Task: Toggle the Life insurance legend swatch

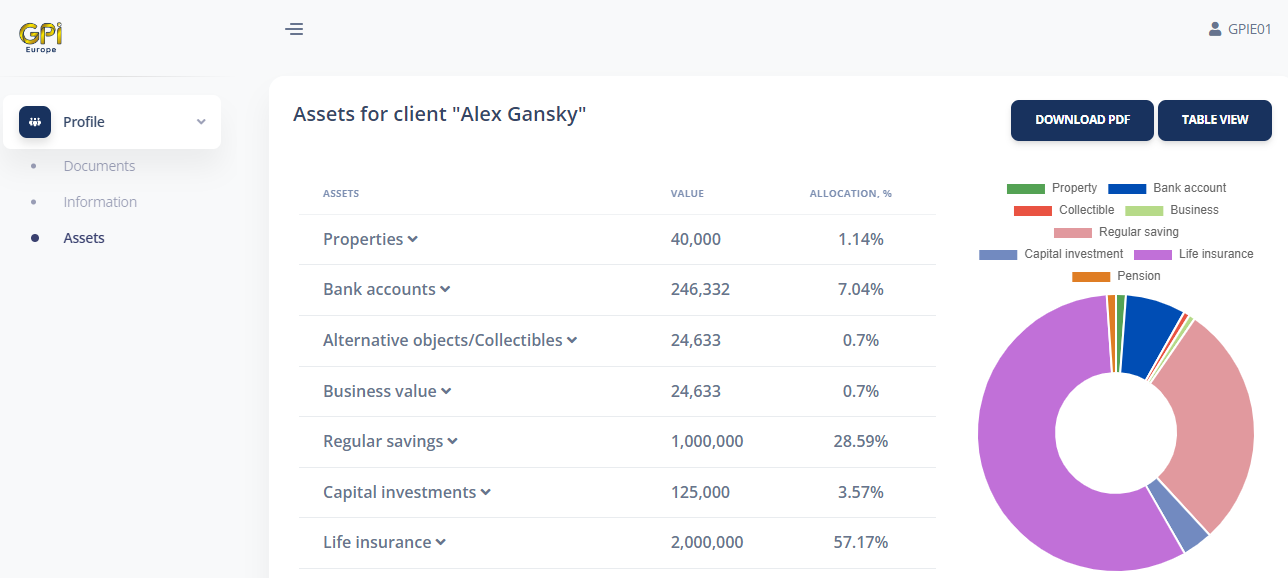Action: point(1152,254)
